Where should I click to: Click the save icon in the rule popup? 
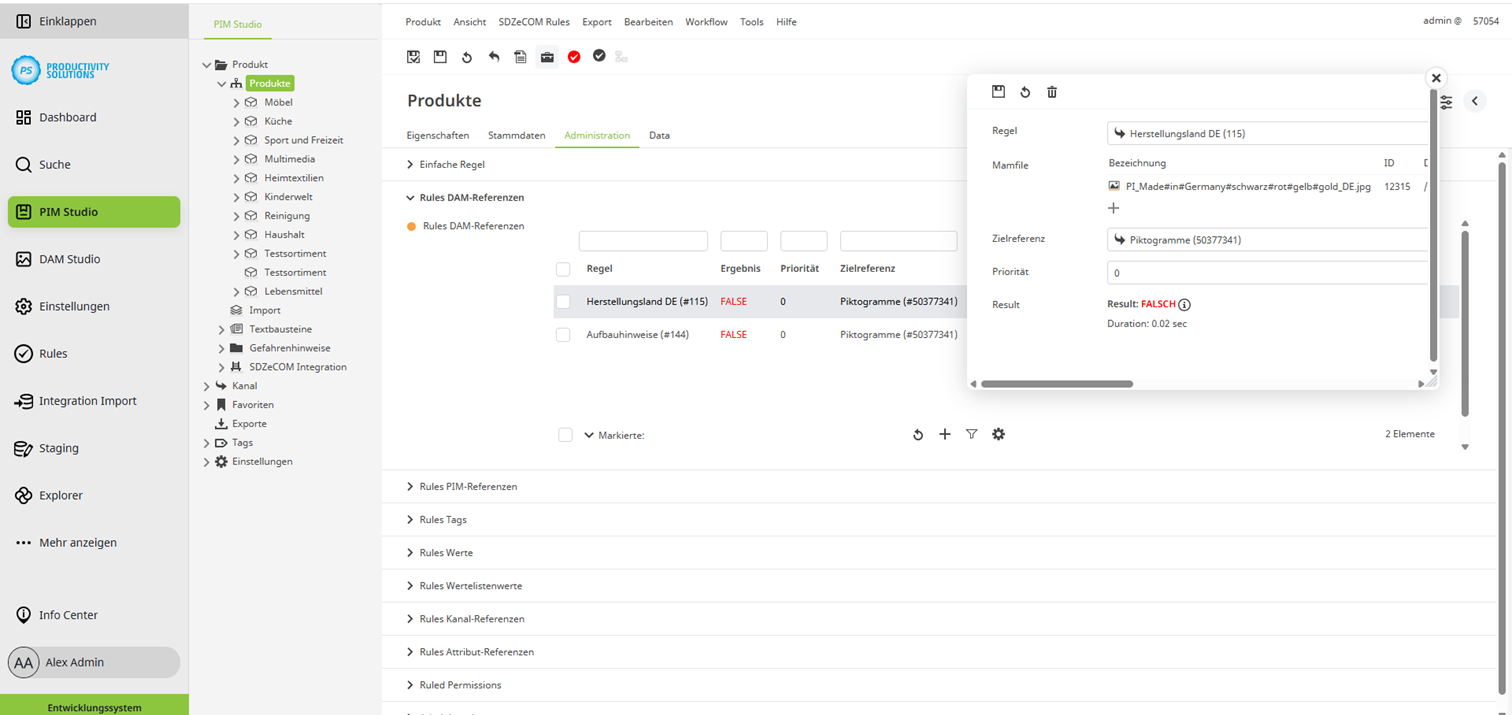click(x=998, y=92)
